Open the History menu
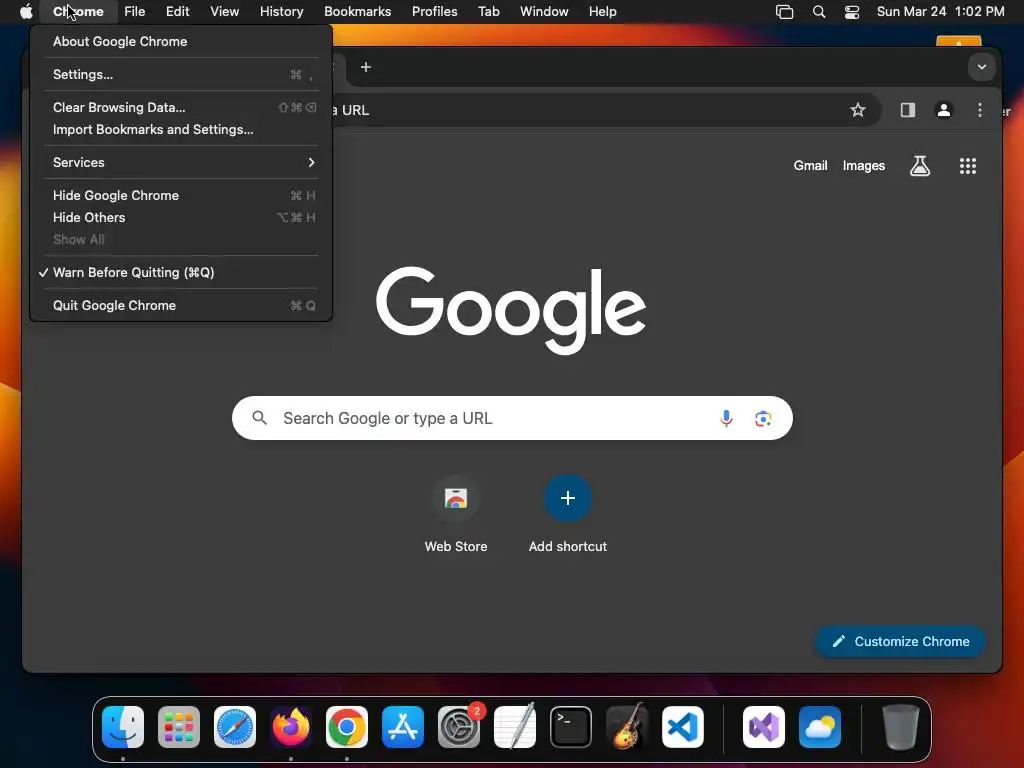 (281, 11)
